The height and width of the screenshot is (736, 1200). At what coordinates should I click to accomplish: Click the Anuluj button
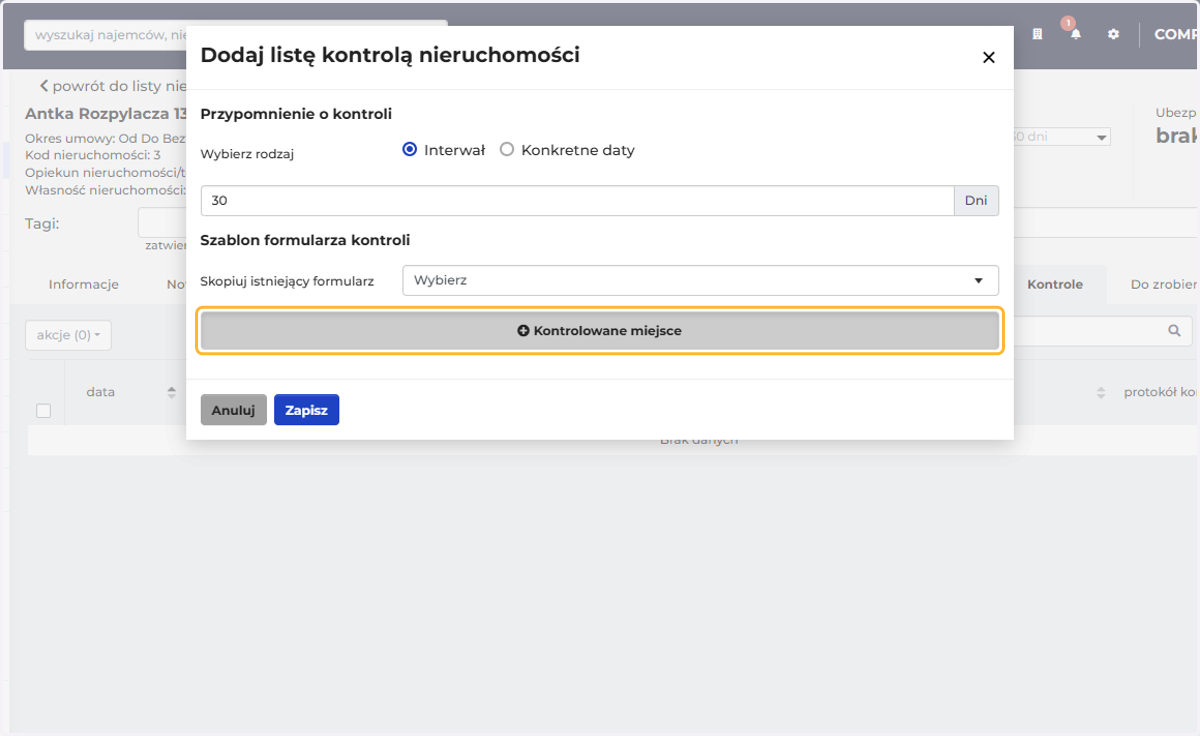point(233,410)
